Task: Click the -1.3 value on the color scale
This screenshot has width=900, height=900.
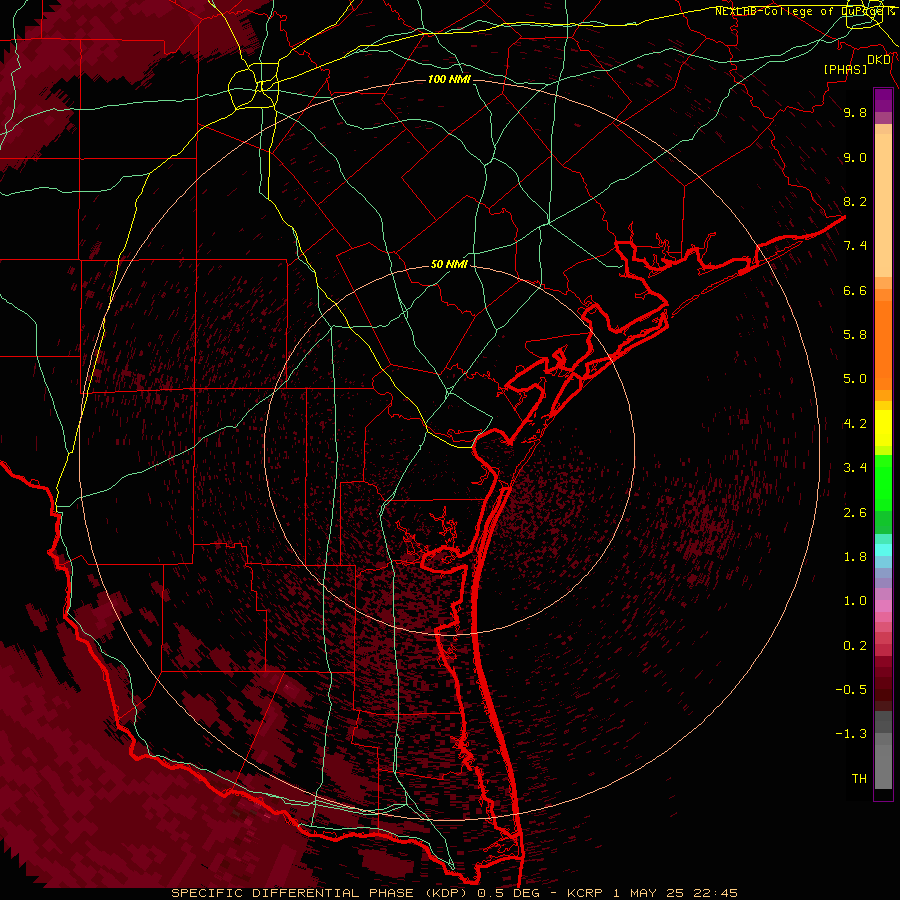Action: (x=851, y=734)
